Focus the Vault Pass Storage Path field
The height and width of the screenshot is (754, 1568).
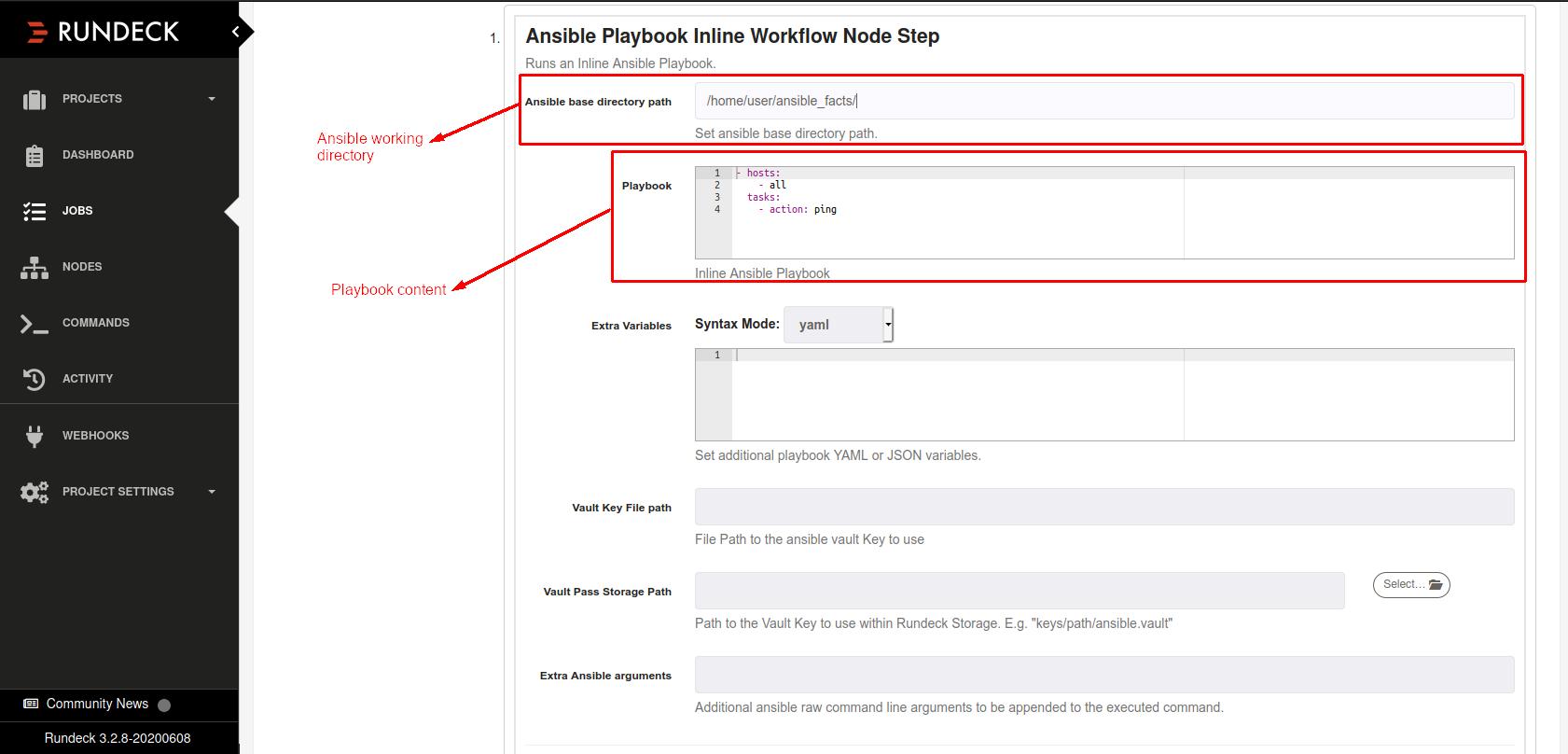1020,591
